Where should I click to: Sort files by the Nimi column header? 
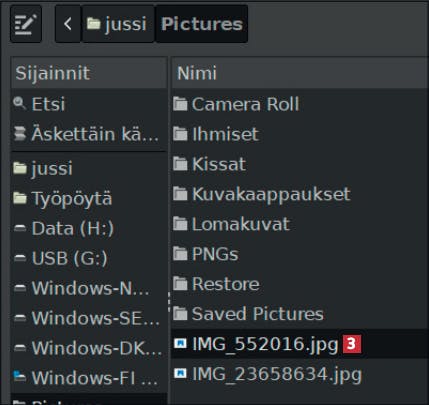pos(300,73)
